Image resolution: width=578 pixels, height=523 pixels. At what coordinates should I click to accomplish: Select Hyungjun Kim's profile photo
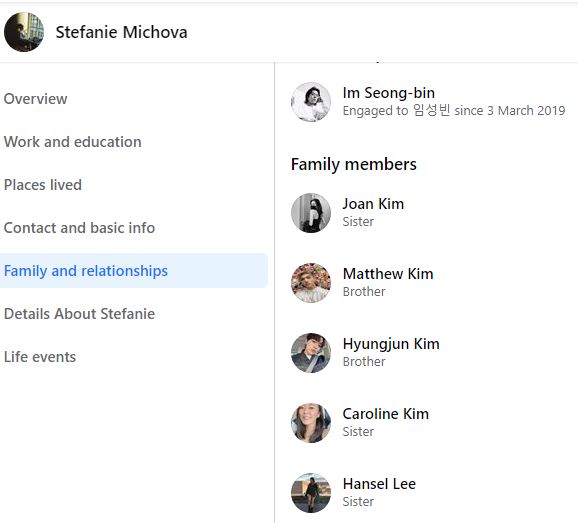311,353
